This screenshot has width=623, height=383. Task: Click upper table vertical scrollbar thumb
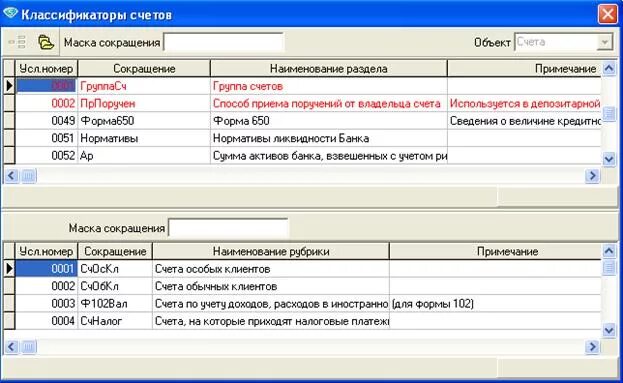(x=609, y=114)
